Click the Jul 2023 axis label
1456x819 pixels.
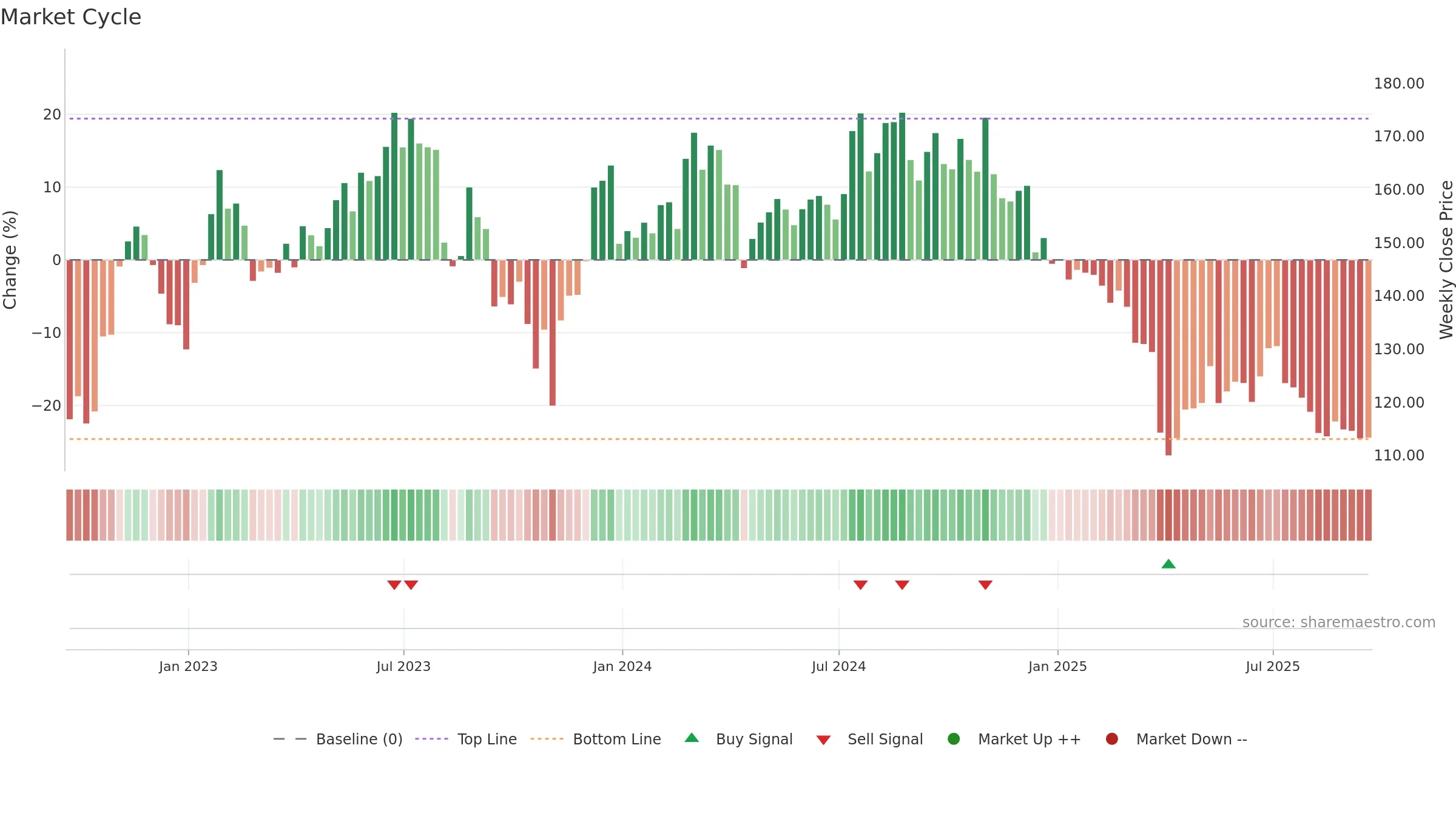403,666
